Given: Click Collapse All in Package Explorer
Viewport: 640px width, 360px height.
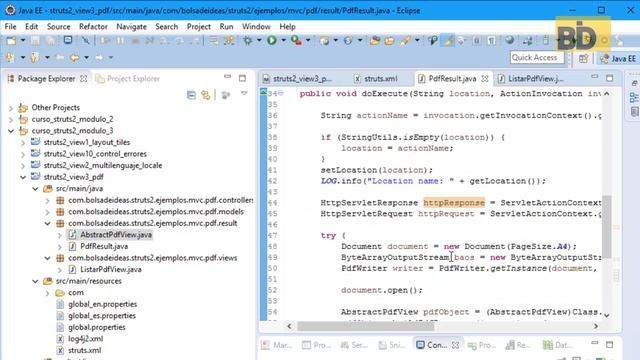Looking at the screenshot, I should [191, 95].
